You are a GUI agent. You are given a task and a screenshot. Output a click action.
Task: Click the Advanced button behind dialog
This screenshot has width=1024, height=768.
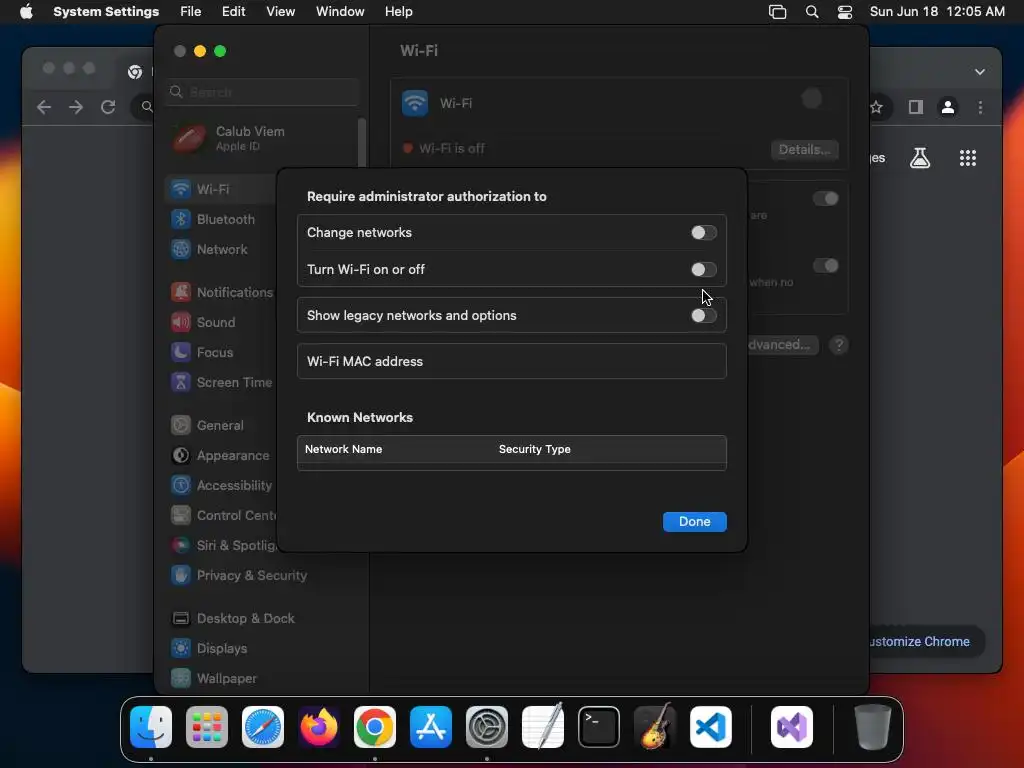tap(782, 345)
